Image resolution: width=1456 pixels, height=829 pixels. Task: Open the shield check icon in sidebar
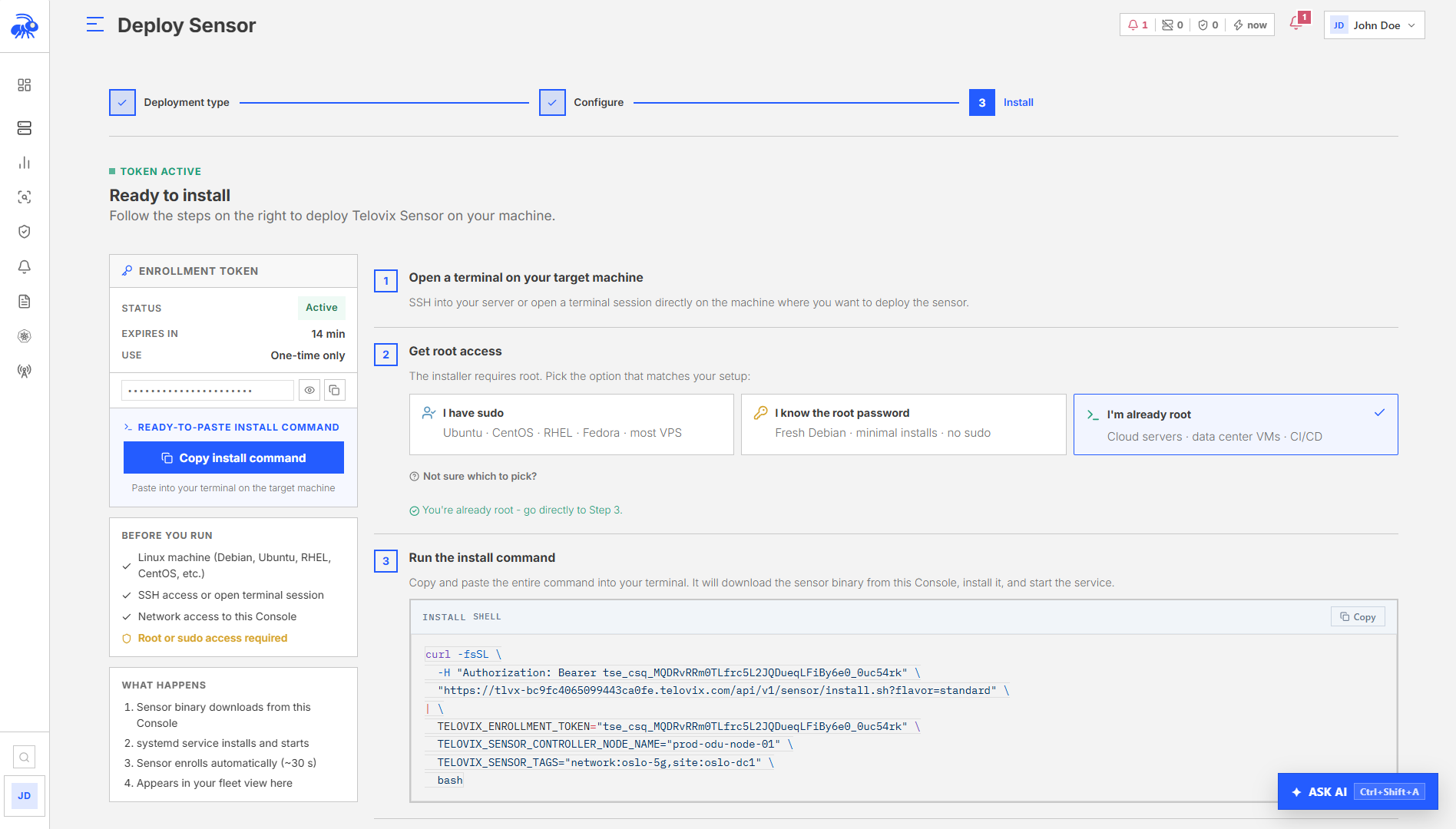[x=25, y=232]
